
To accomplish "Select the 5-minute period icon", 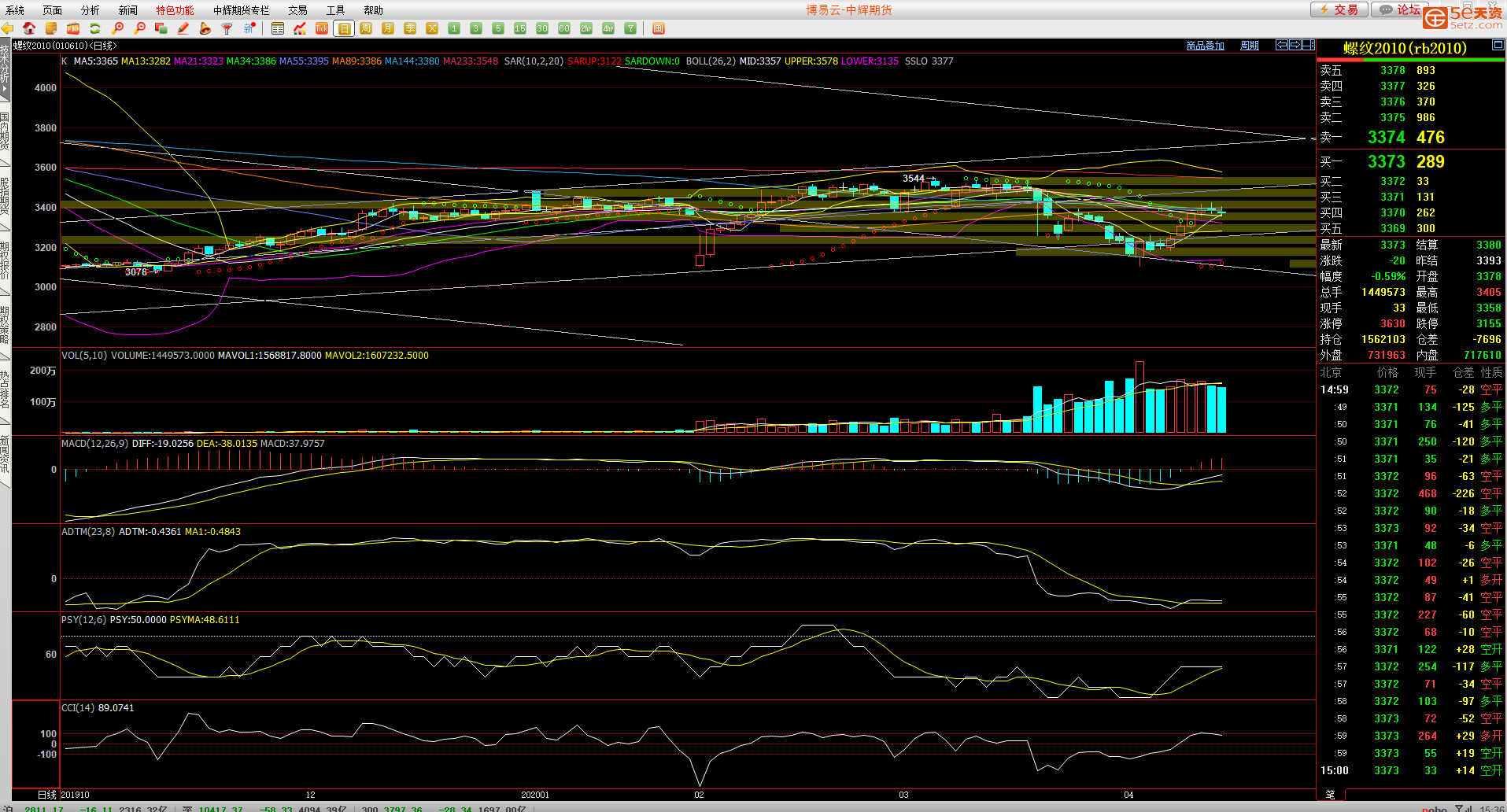I will 498,28.
